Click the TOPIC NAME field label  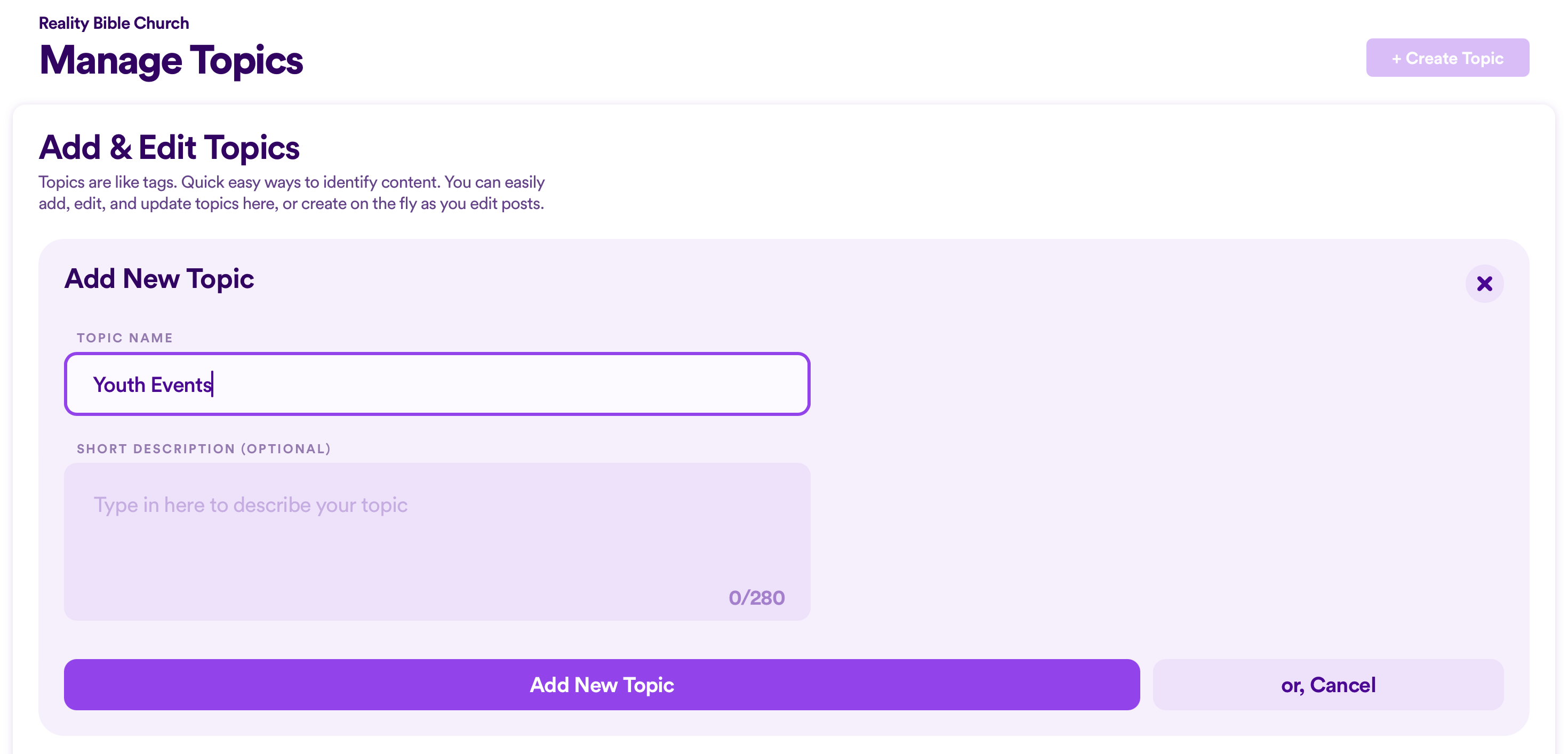pyautogui.click(x=125, y=338)
